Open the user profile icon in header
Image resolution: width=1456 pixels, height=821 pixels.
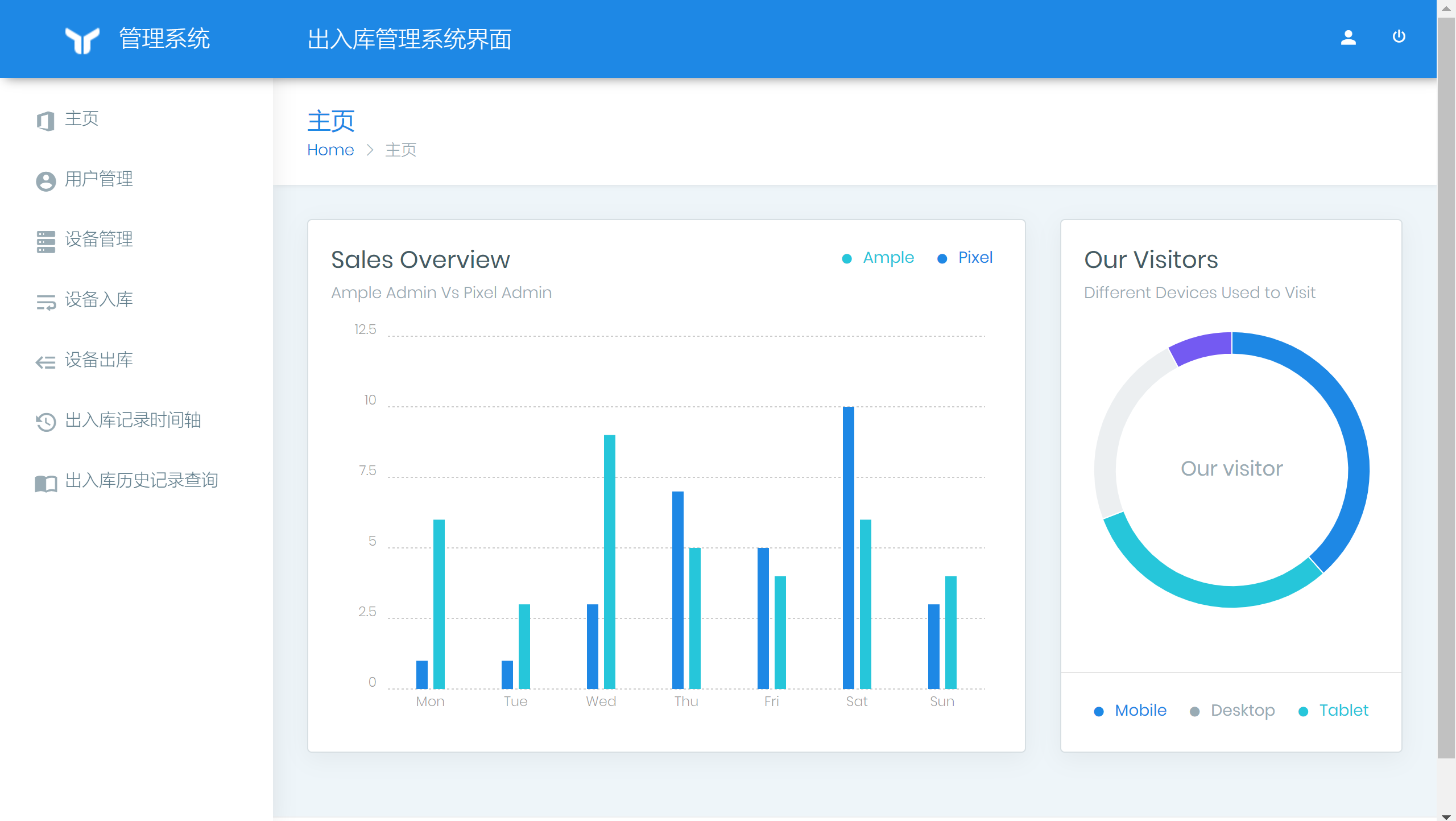(x=1348, y=38)
